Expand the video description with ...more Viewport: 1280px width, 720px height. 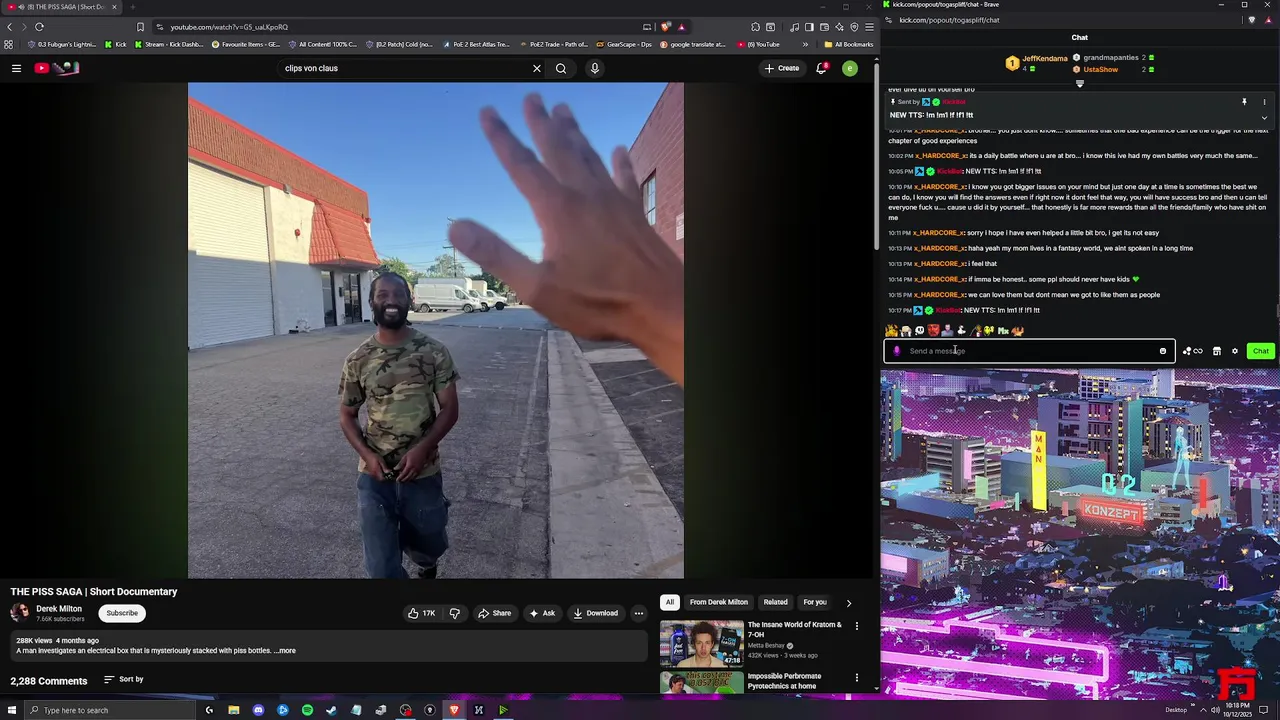[x=285, y=651]
